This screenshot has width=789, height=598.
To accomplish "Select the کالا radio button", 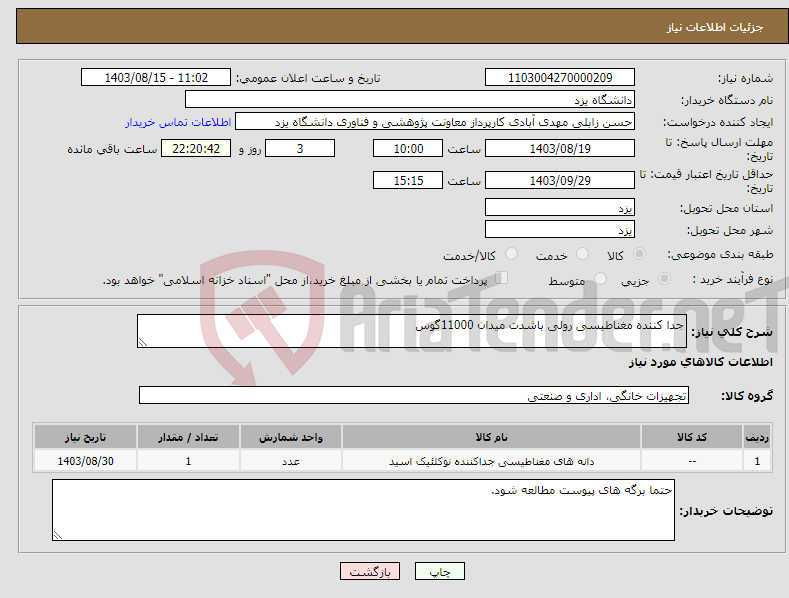I will point(639,254).
